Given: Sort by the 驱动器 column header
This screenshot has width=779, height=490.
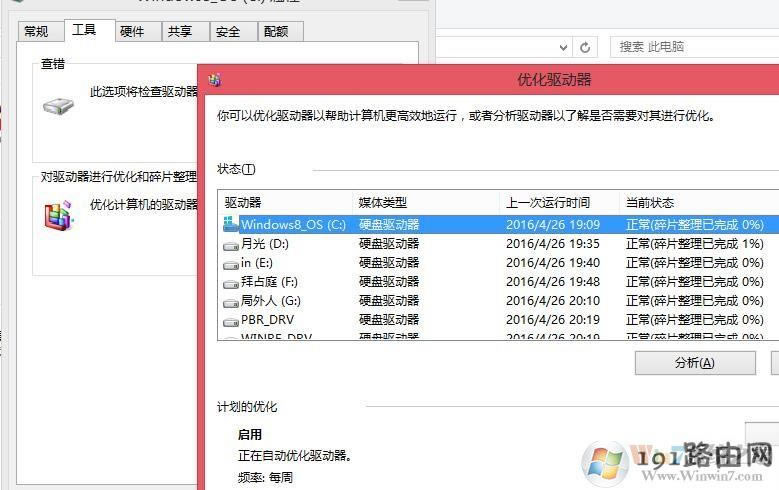Looking at the screenshot, I should [x=285, y=202].
